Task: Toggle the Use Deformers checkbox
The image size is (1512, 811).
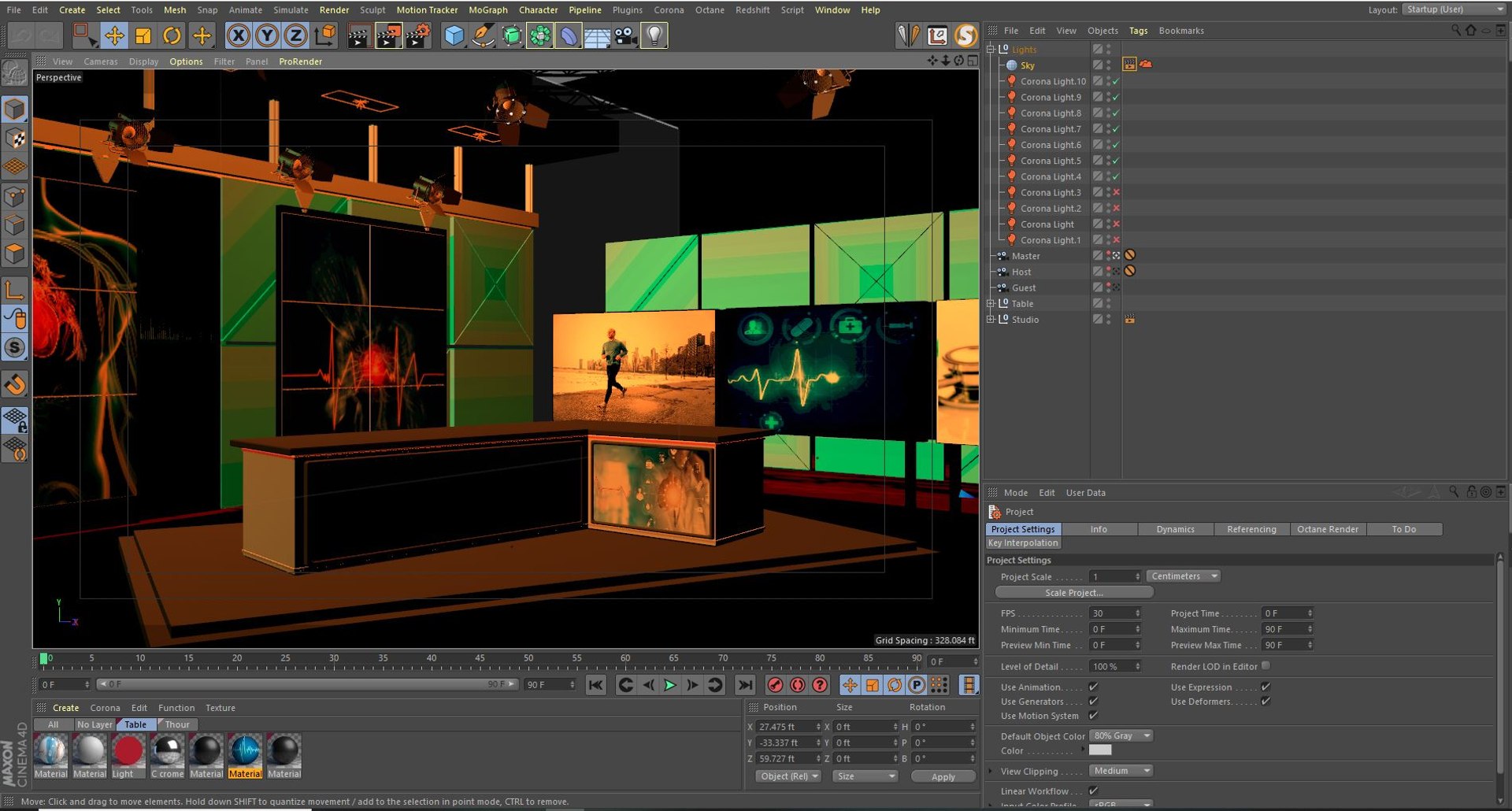Action: (1266, 701)
